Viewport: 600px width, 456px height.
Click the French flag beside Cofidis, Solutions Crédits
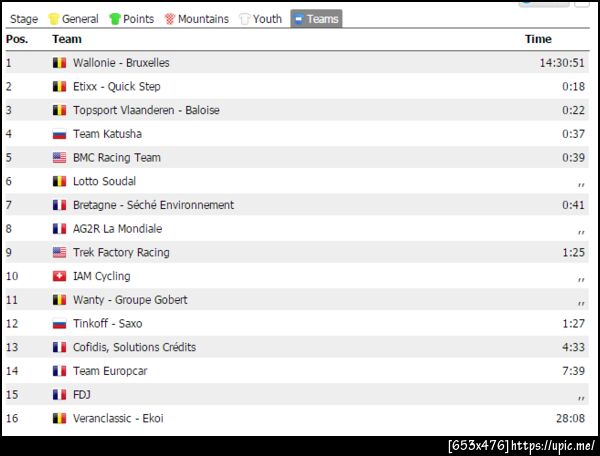pos(59,347)
